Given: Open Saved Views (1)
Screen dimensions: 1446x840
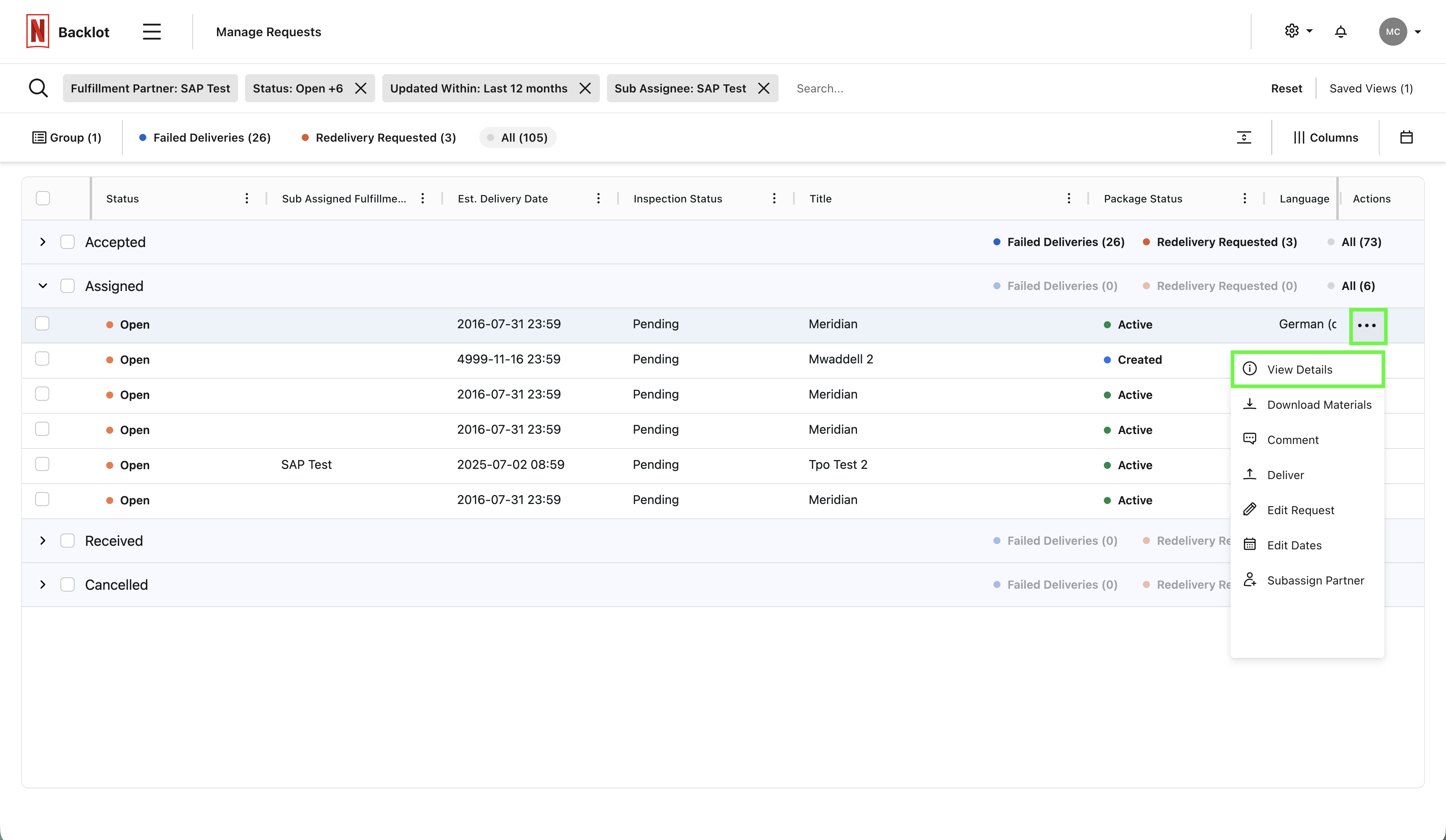Looking at the screenshot, I should point(1371,88).
